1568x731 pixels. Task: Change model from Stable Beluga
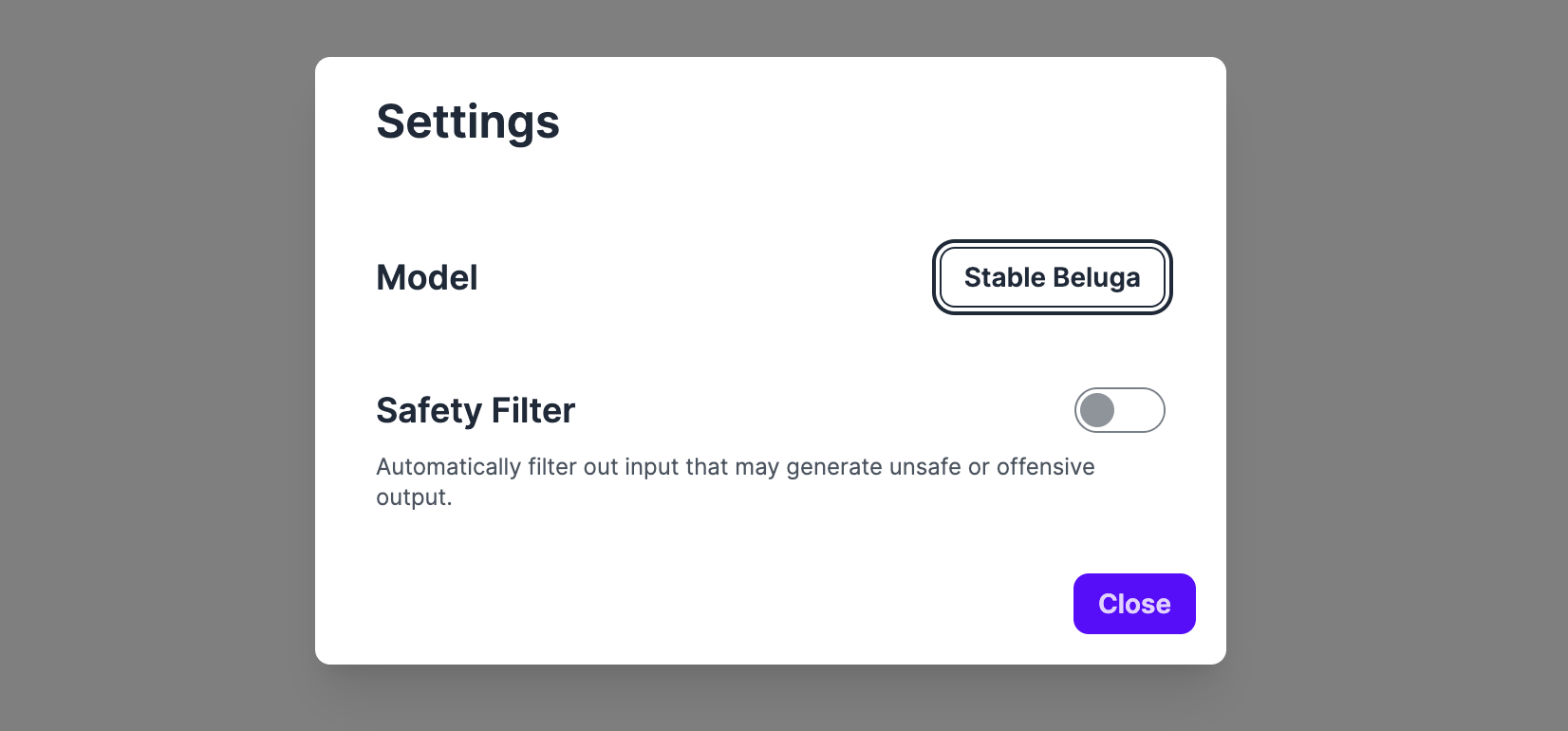[x=1052, y=277]
